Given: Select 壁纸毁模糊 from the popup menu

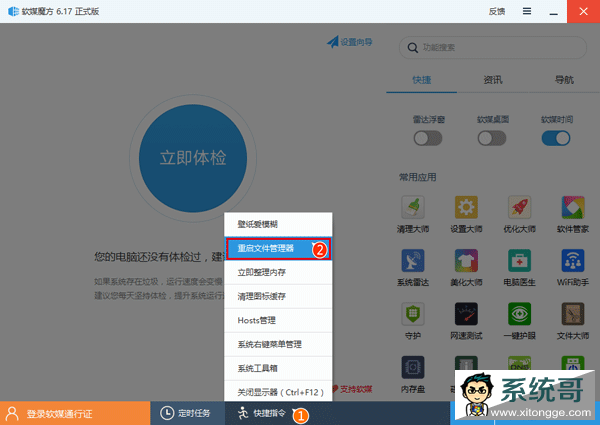Looking at the screenshot, I should 278,224.
